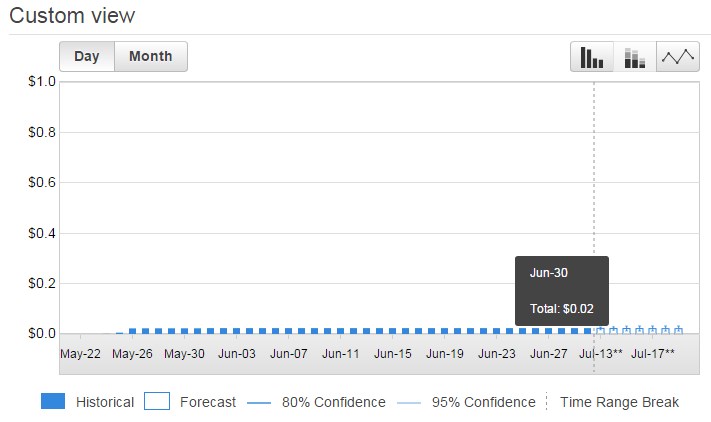Click the Time Range Break dotted marker
Screen dimensions: 711x422
547,402
